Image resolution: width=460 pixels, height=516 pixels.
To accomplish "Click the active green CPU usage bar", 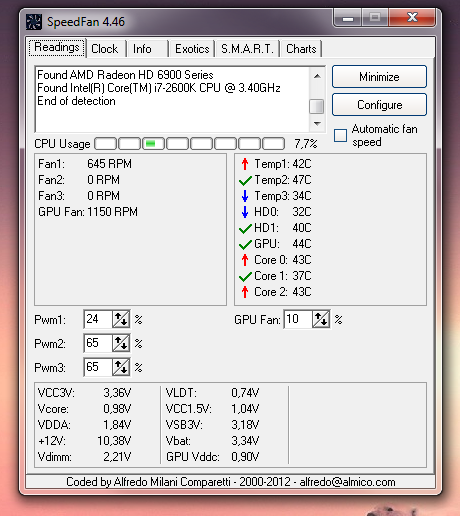I will point(153,144).
